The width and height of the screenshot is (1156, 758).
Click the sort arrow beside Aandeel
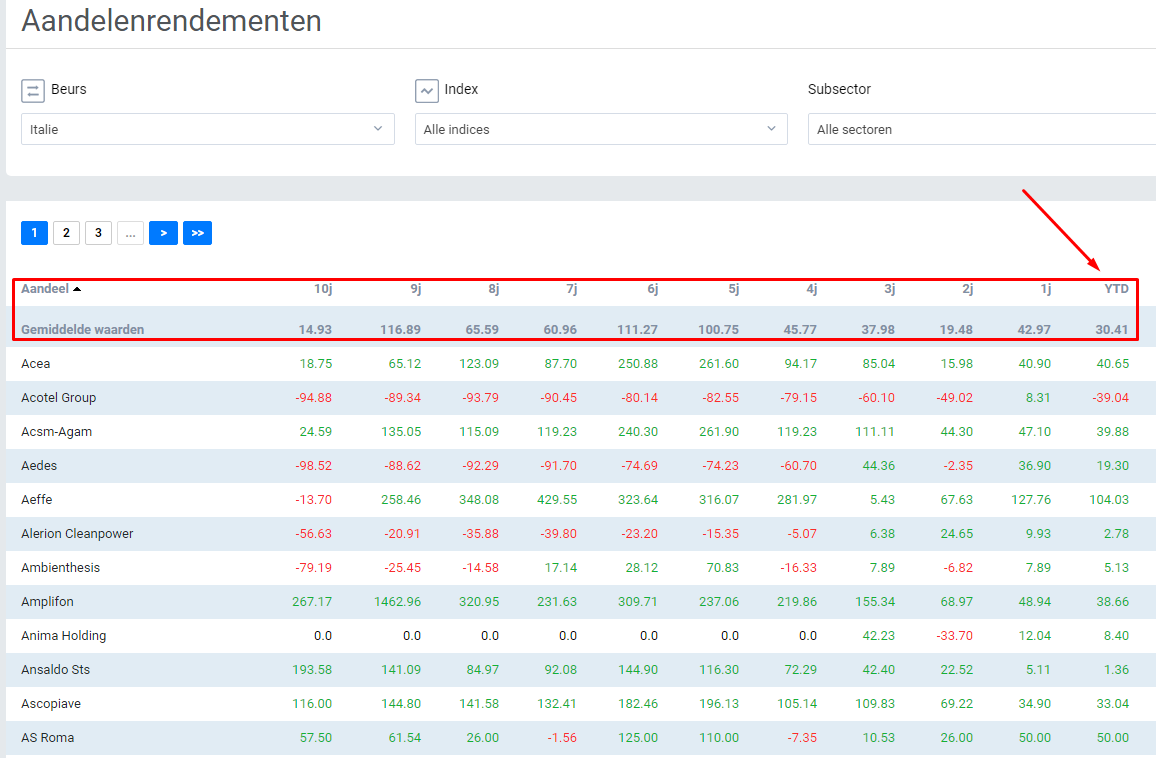tap(77, 289)
